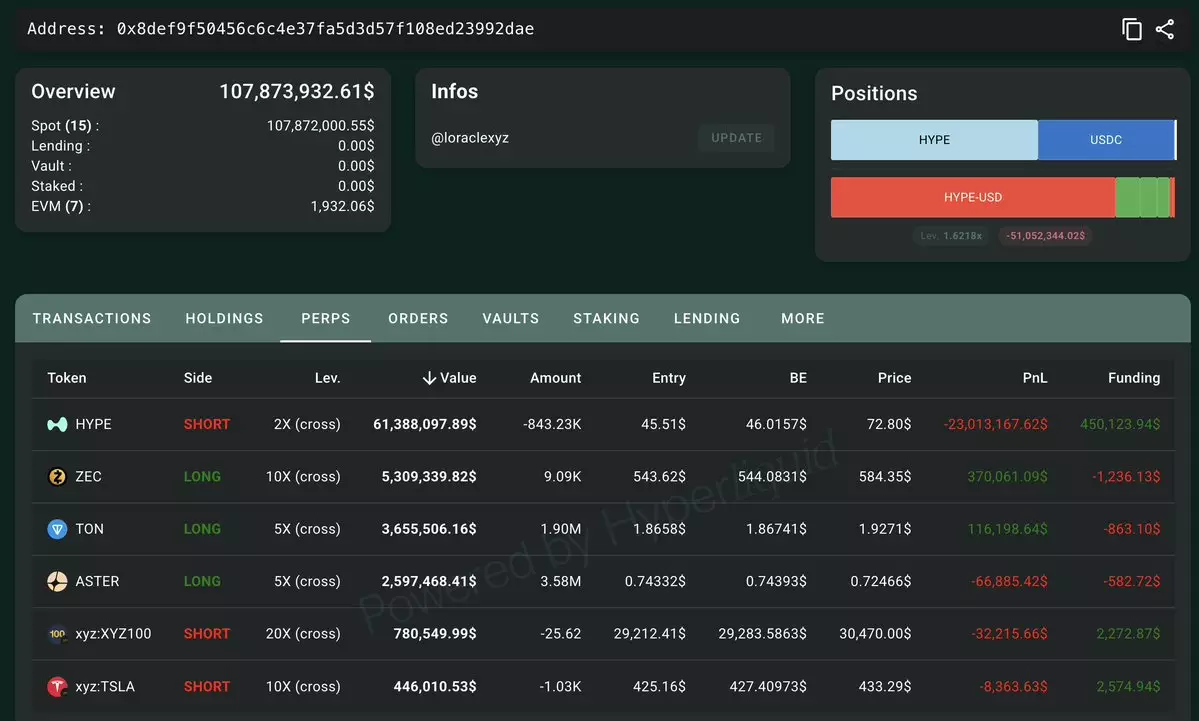Click the xyz:XYZ100 leverage 20X (cross)
Screen dimensions: 1199x721
coord(303,634)
